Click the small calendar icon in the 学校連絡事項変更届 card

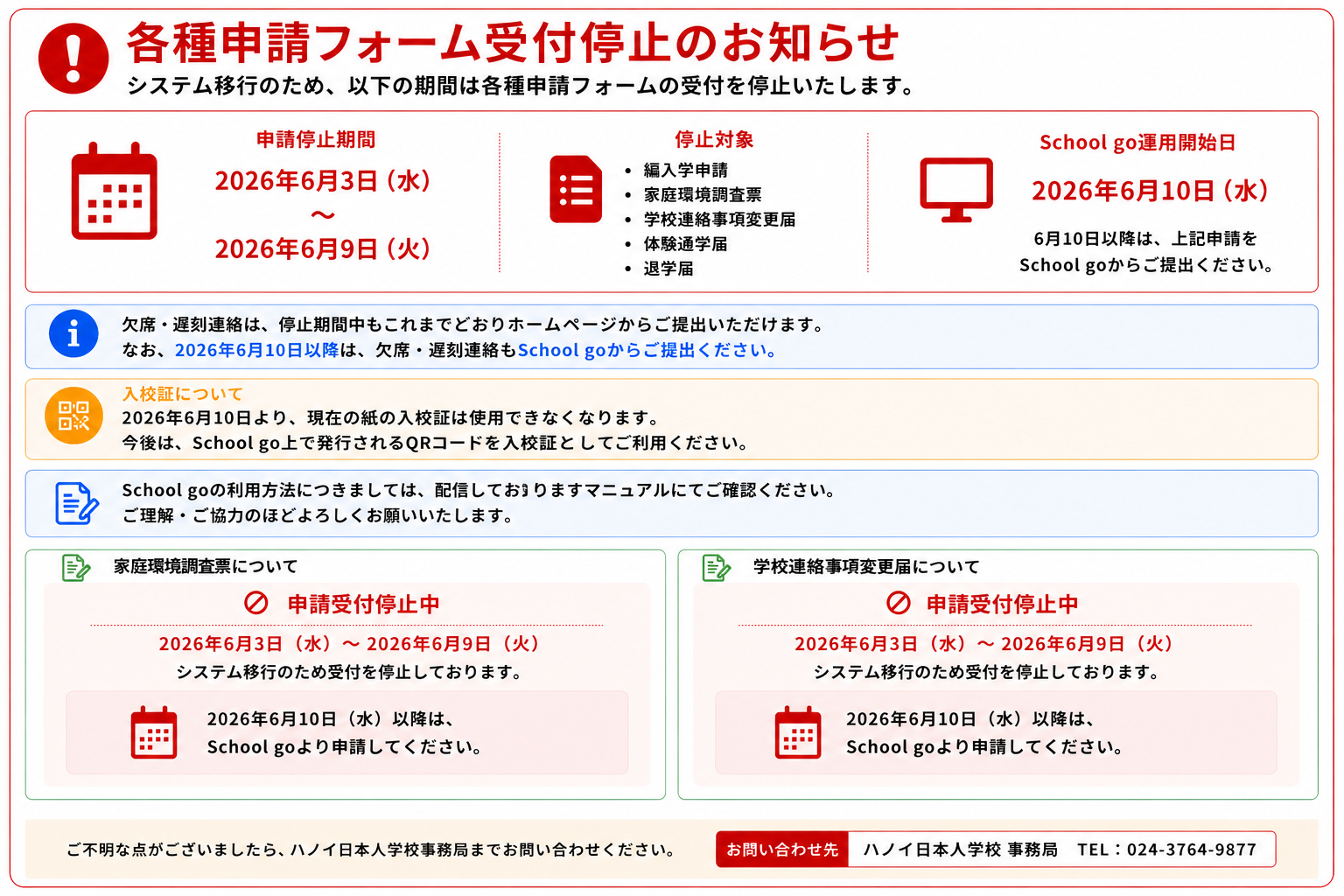[798, 732]
